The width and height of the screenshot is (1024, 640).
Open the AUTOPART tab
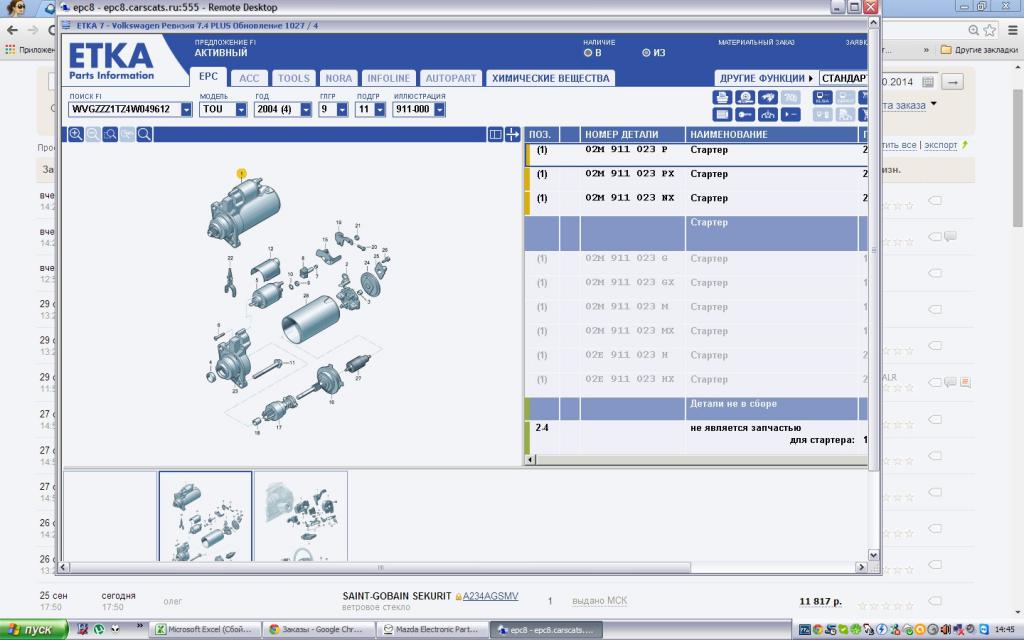451,78
